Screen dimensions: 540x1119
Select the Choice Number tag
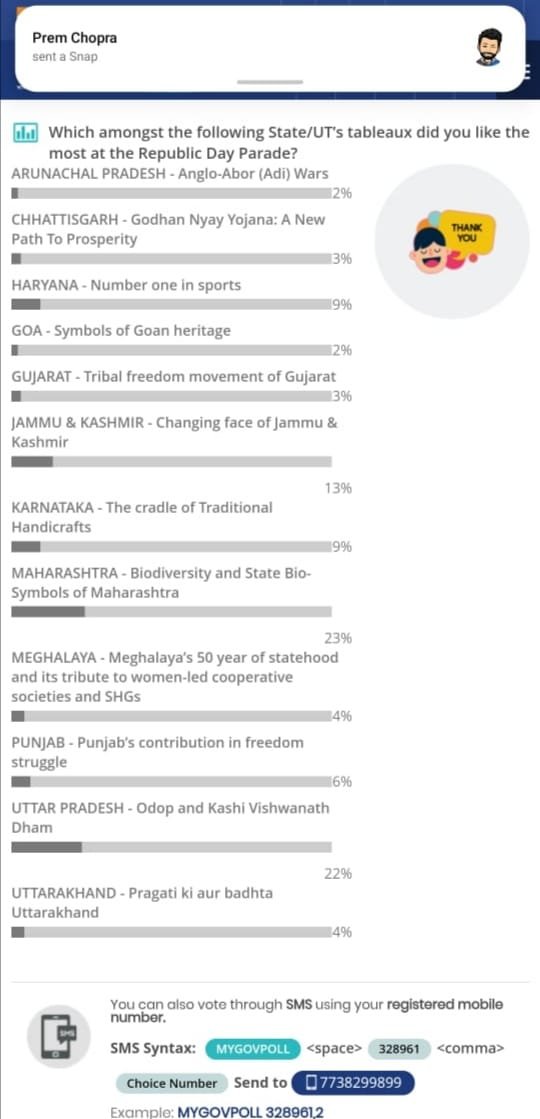[171, 1083]
